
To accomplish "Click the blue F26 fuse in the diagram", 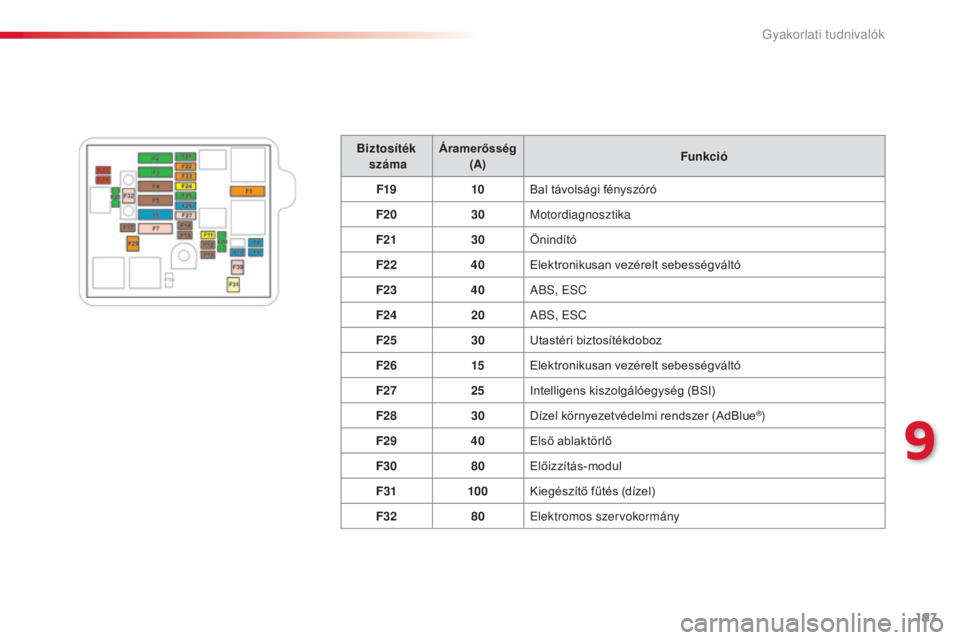I will [186, 206].
